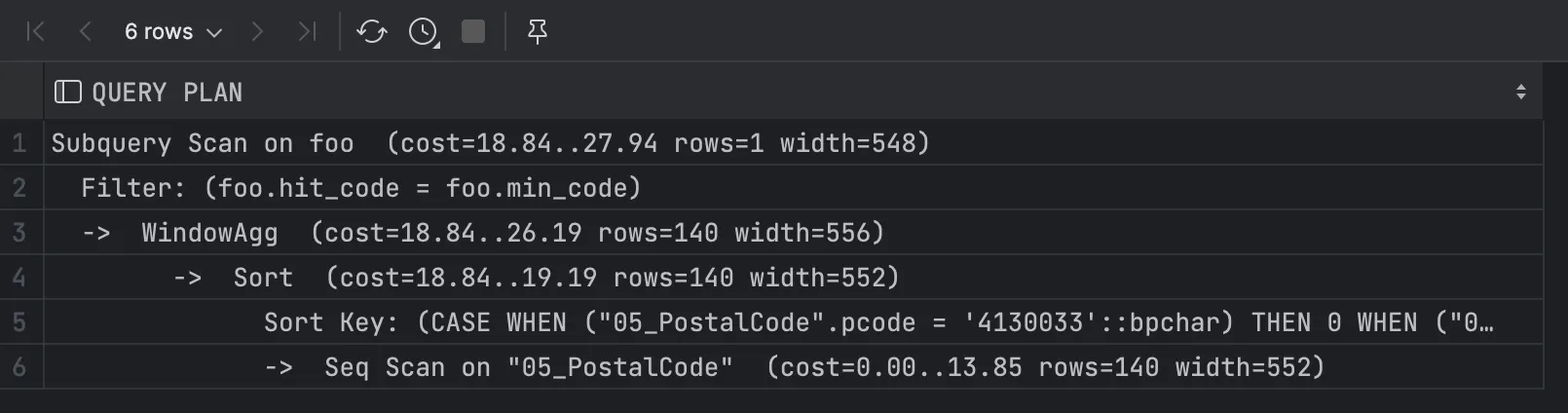Select row number 2 in the gutter

pos(19,188)
